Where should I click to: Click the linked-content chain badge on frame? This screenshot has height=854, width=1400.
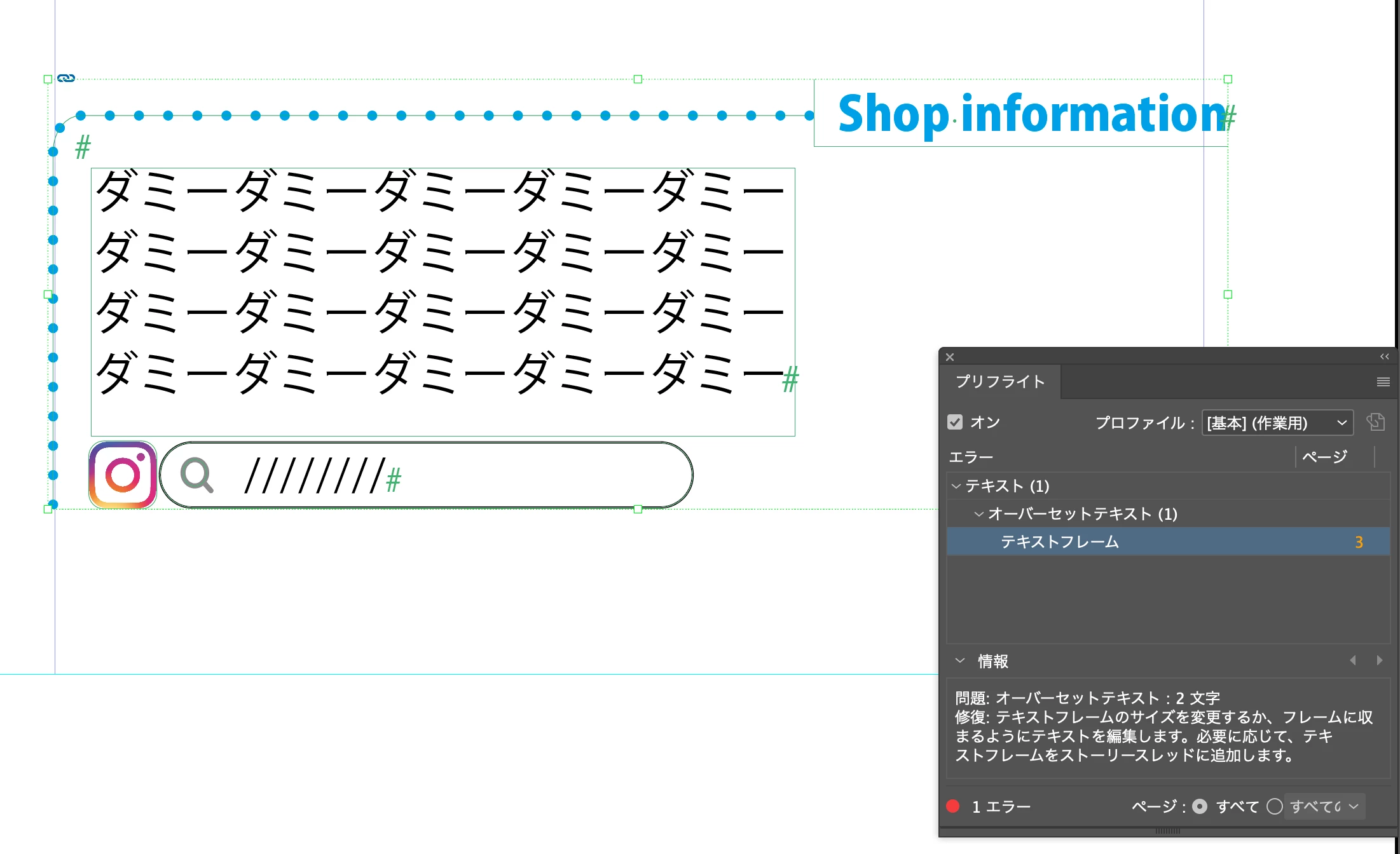click(66, 78)
